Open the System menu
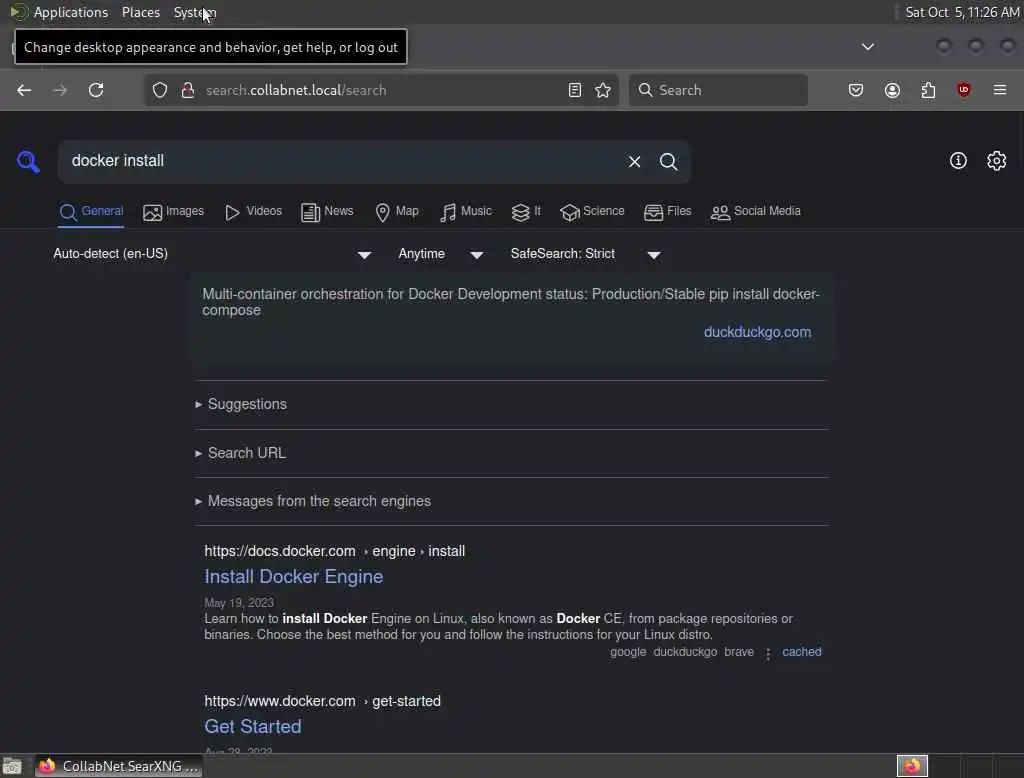This screenshot has height=778, width=1024. coord(195,12)
